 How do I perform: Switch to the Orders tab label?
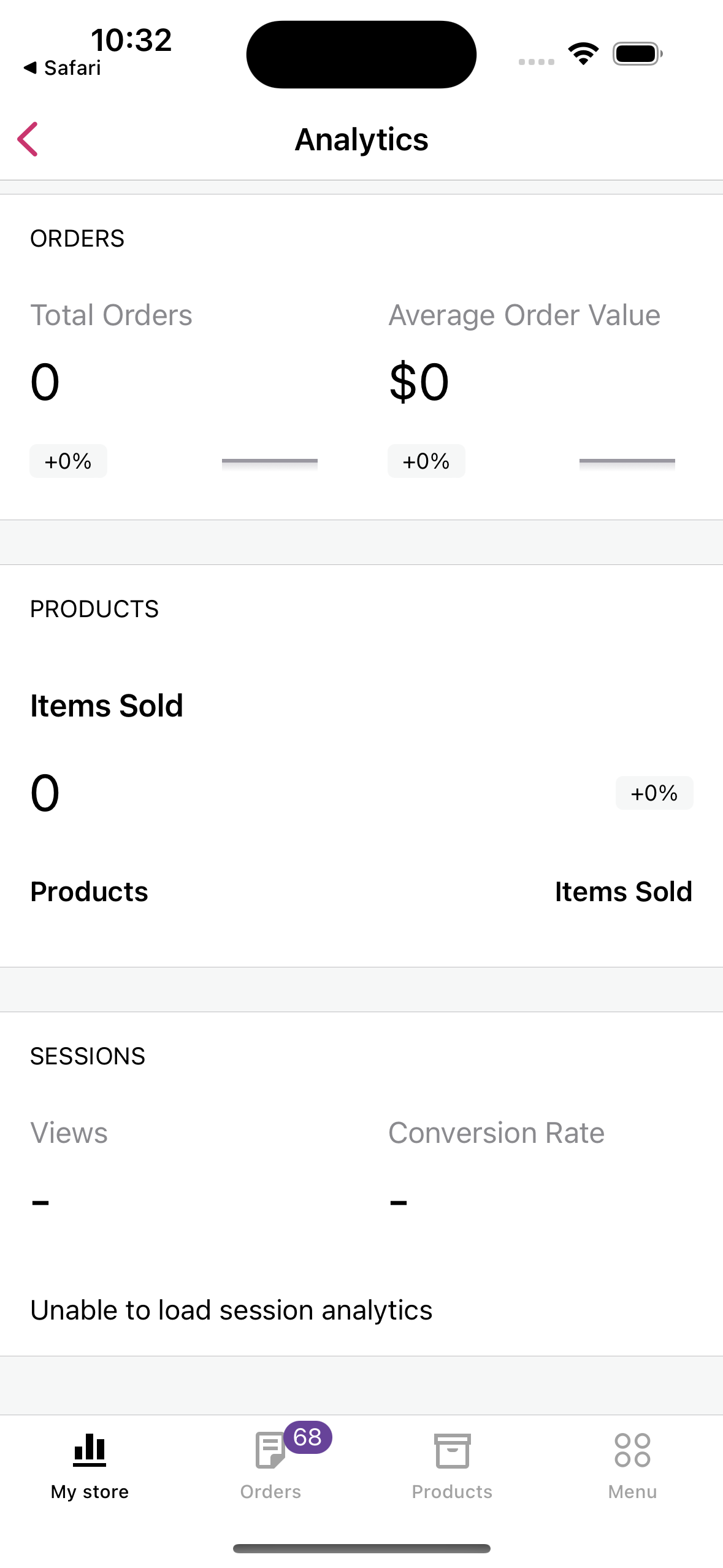click(x=270, y=1491)
